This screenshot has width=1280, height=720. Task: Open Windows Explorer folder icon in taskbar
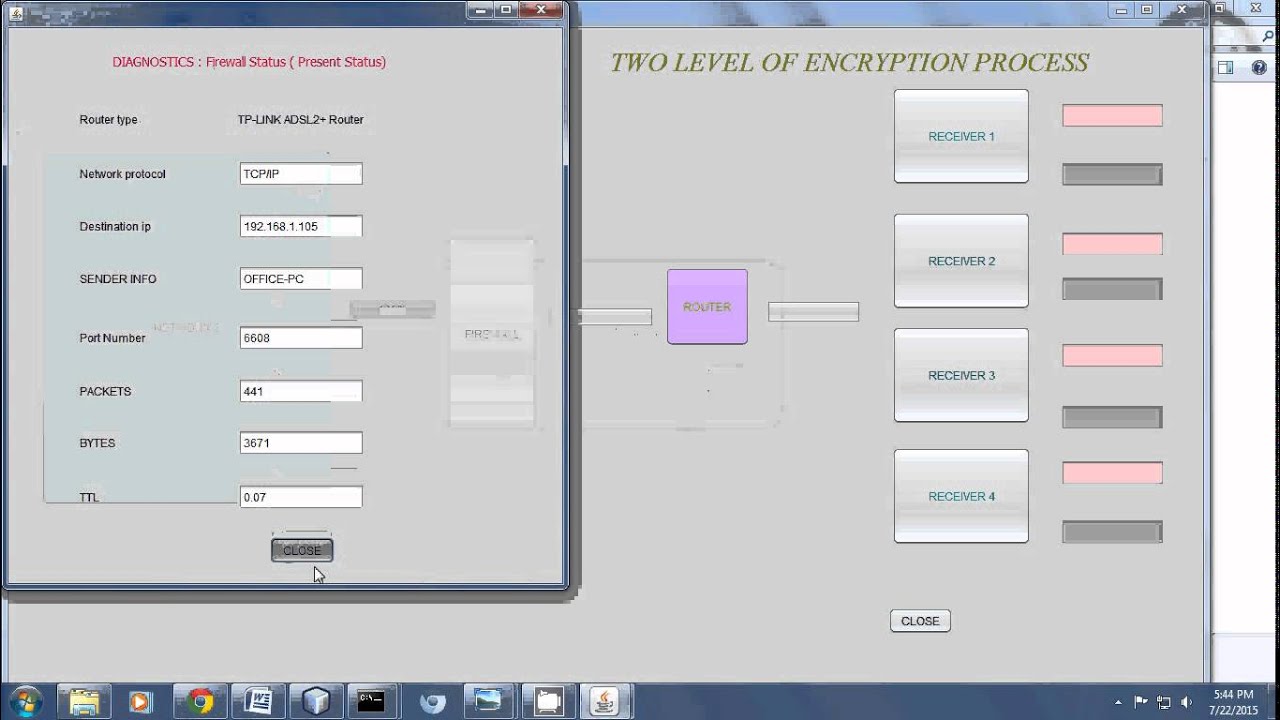tap(84, 701)
